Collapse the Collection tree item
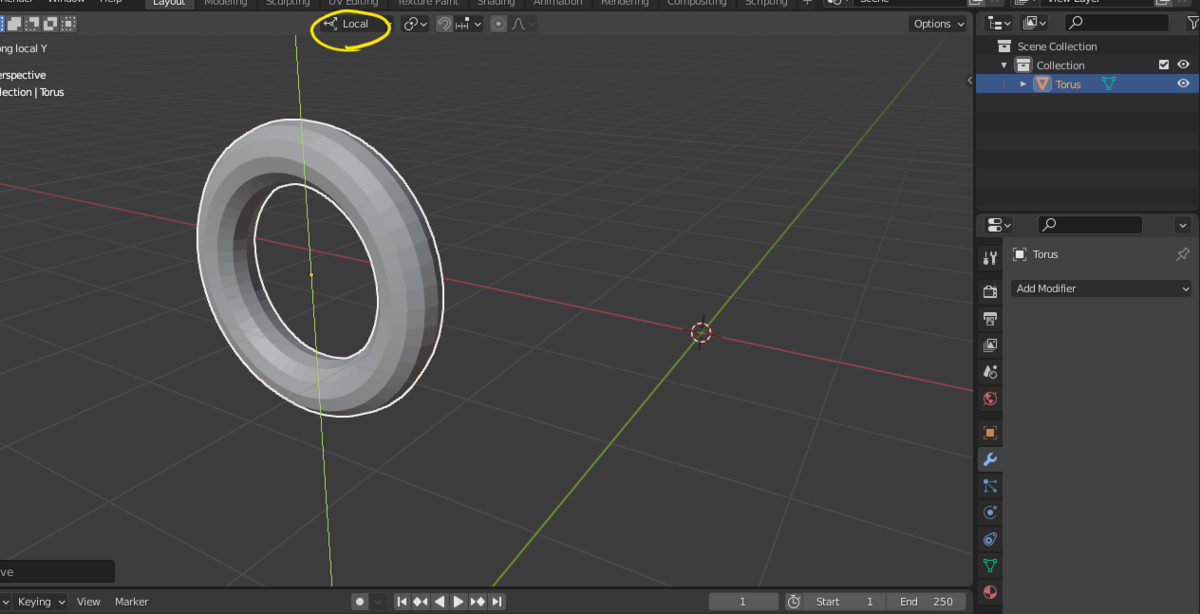Viewport: 1200px width, 614px height. 1004,65
